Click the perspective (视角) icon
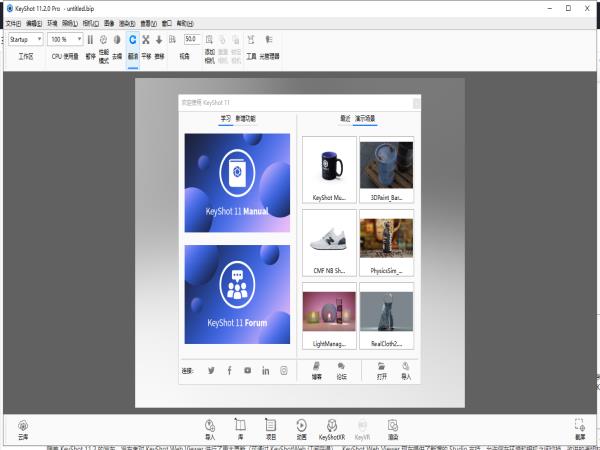 pos(173,40)
